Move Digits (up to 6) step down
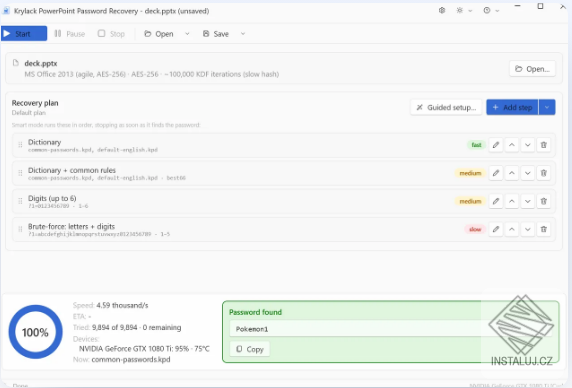 coord(527,201)
